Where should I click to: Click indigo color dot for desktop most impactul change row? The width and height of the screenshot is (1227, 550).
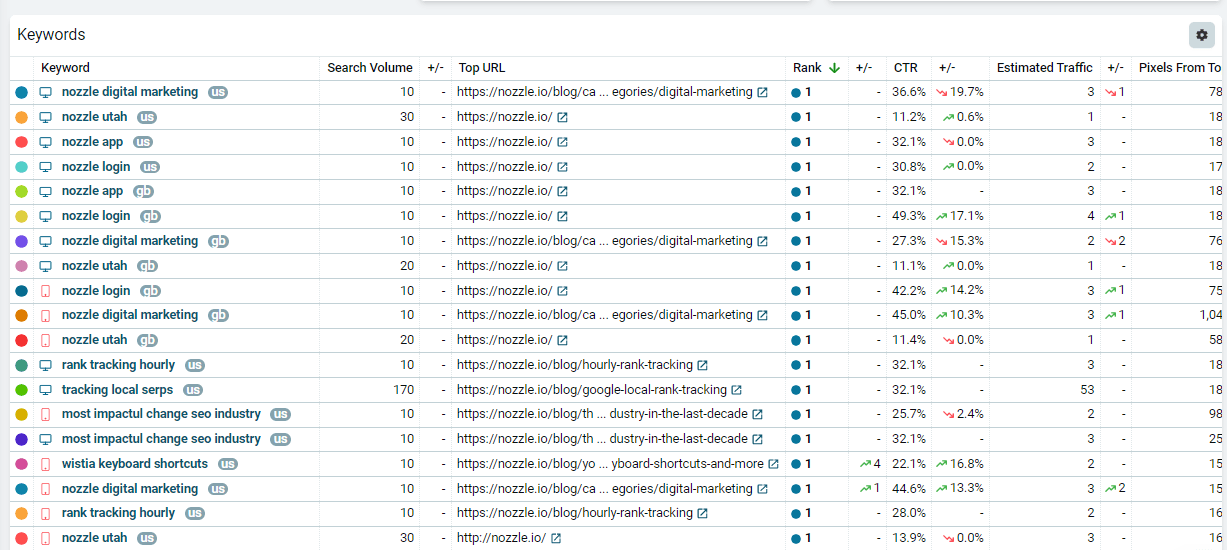pyautogui.click(x=22, y=439)
